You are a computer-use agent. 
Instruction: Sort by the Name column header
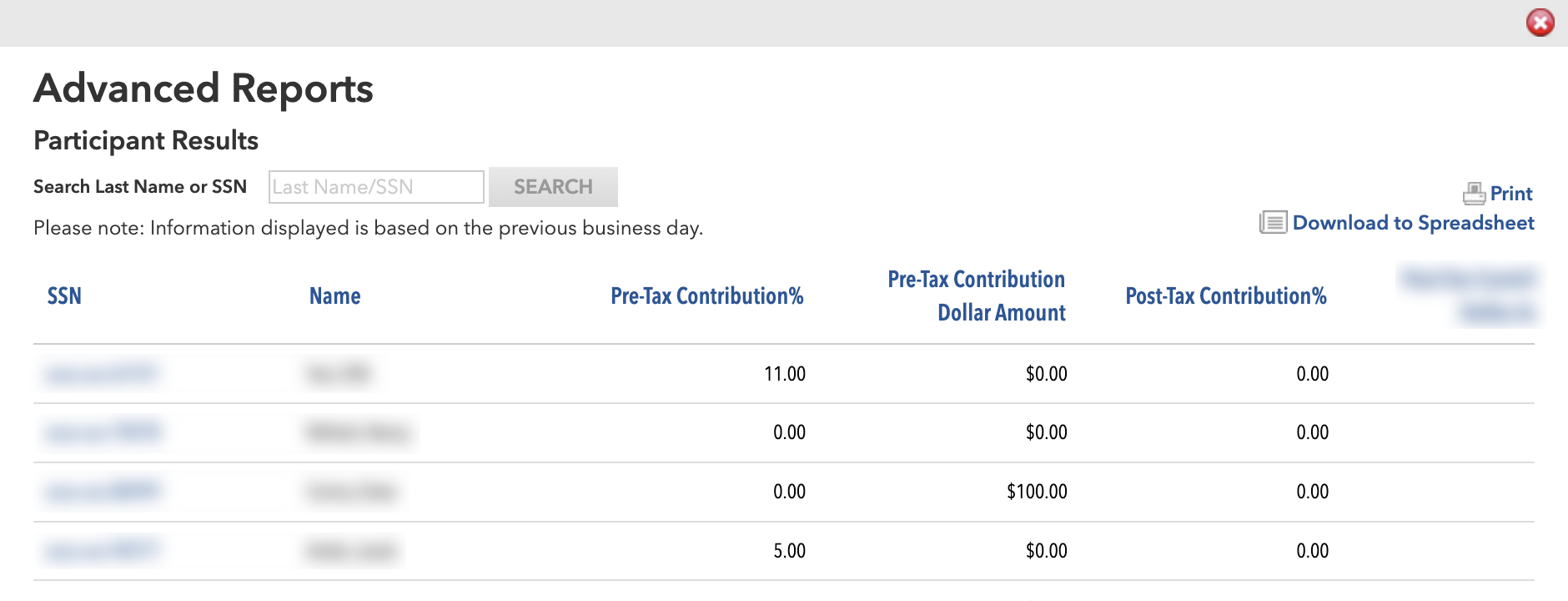point(334,296)
